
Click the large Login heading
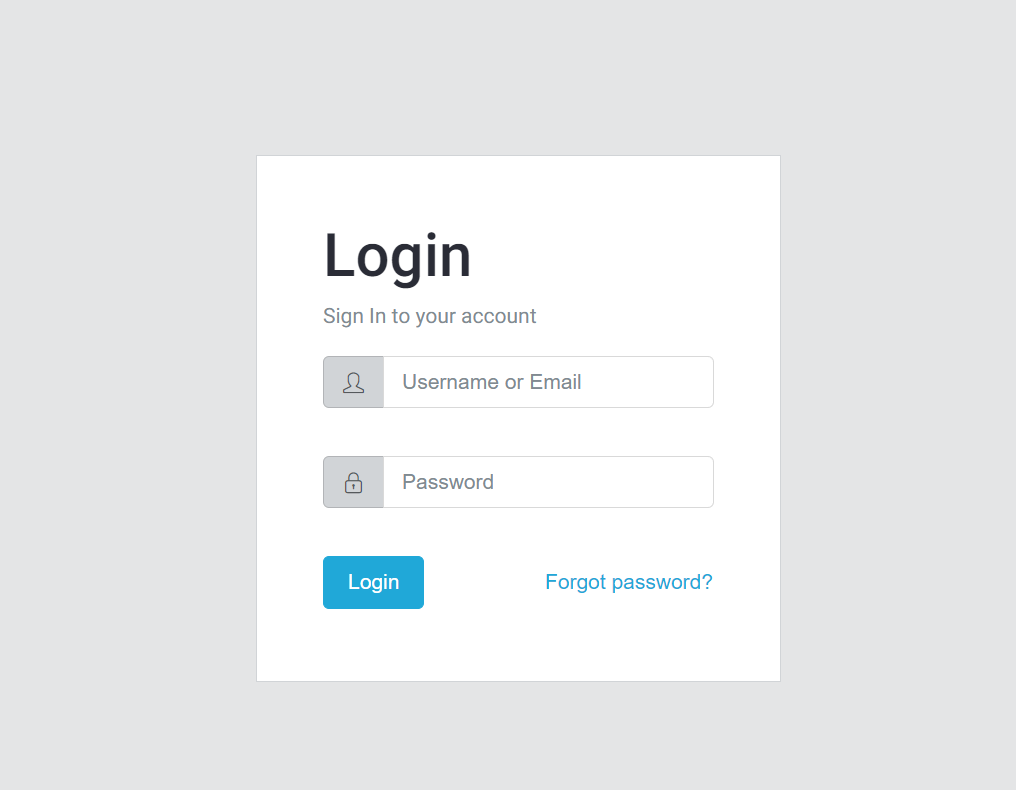(397, 255)
